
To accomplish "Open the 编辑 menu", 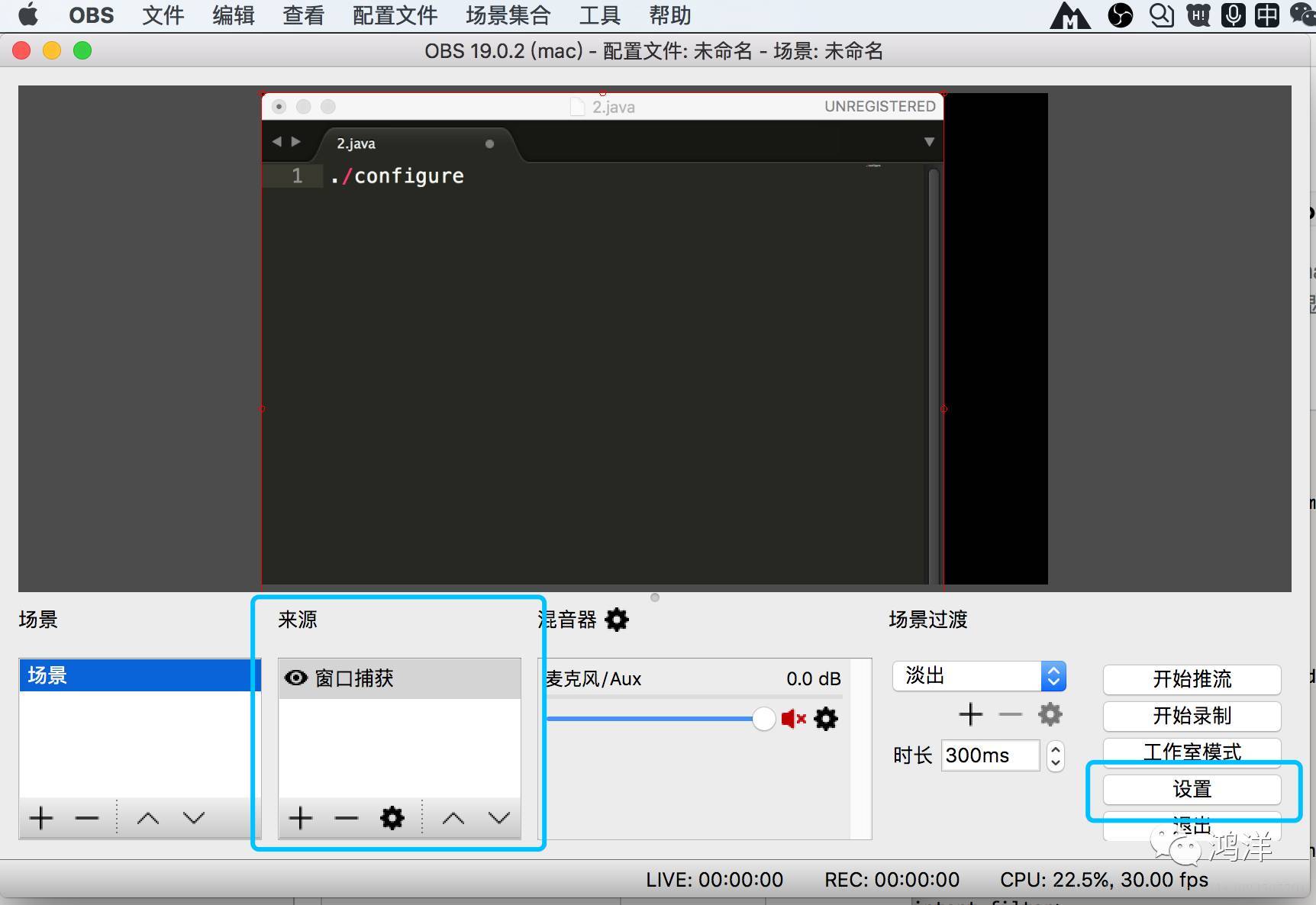I will click(234, 15).
